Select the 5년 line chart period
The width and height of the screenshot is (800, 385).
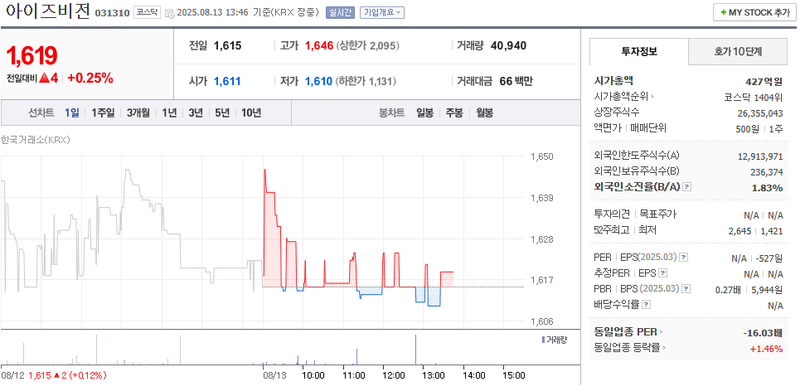point(222,113)
